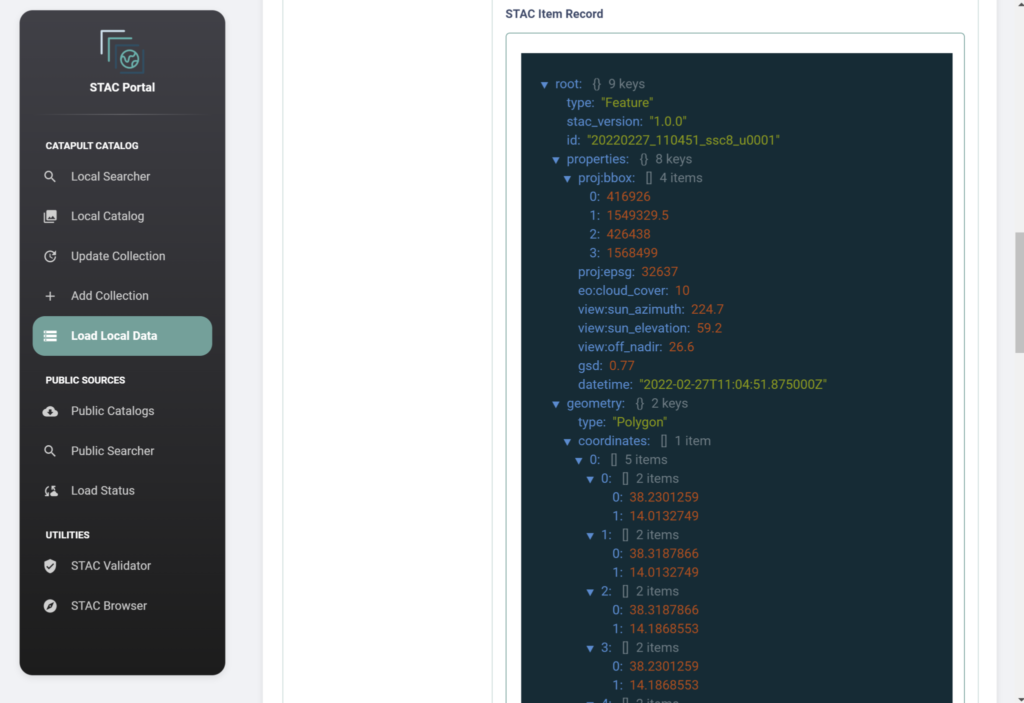Collapse the properties object in the record
This screenshot has height=703, width=1024.
pos(557,159)
